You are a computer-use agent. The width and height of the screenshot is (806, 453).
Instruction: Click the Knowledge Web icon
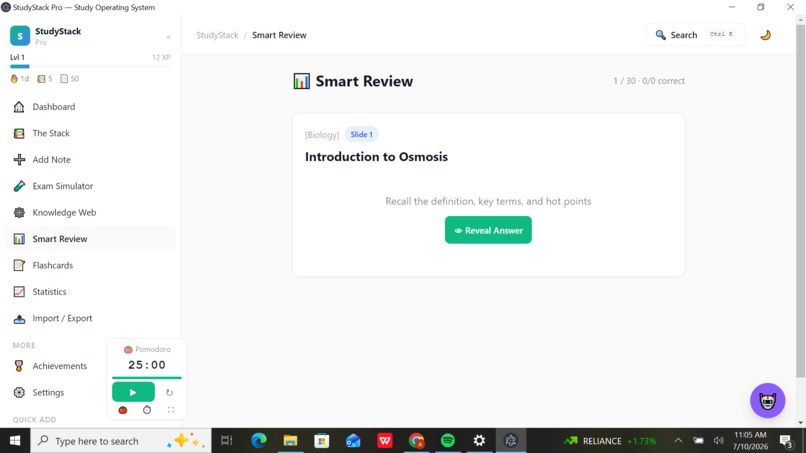19,212
